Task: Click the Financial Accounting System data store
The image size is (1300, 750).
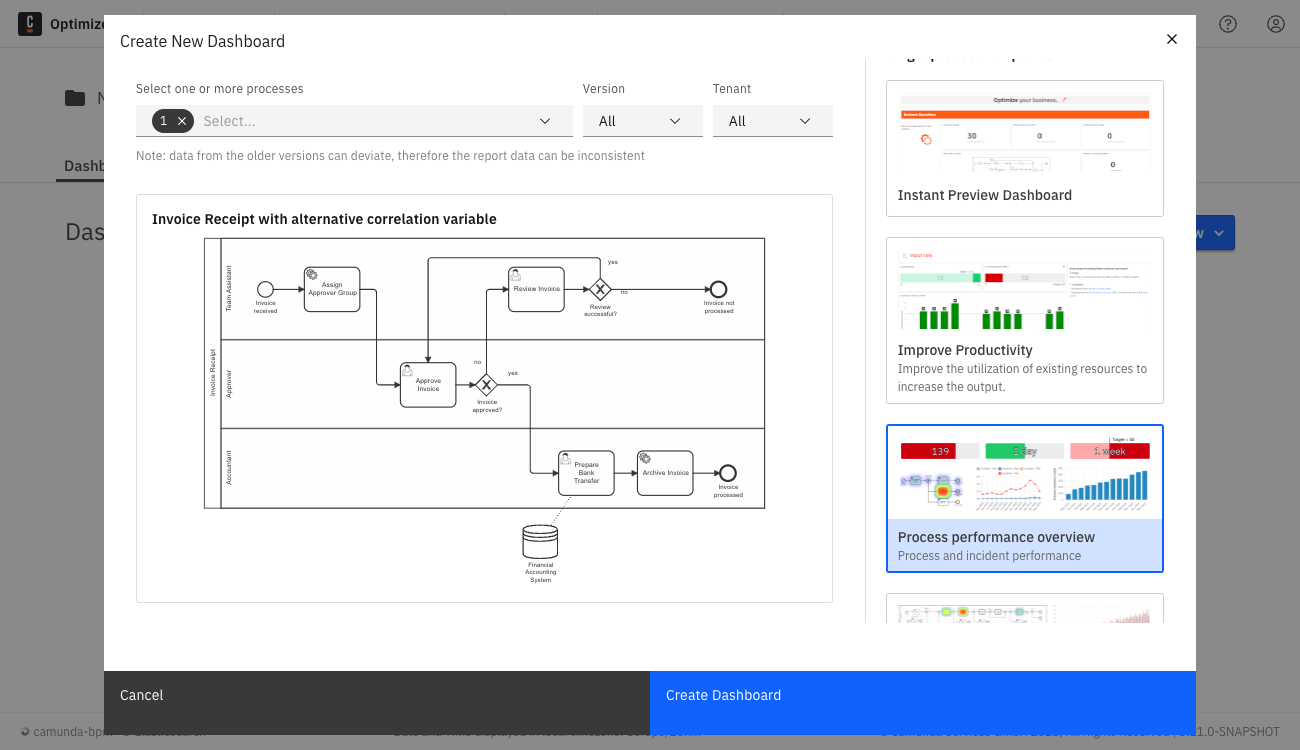Action: tap(540, 542)
